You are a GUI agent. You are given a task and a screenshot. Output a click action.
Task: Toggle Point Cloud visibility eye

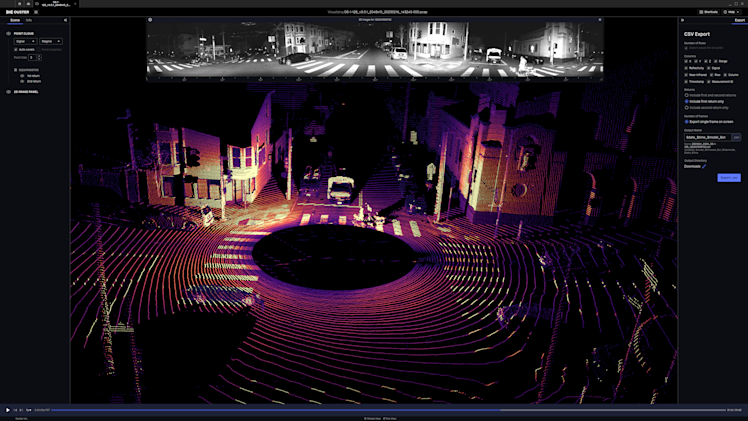click(x=9, y=34)
